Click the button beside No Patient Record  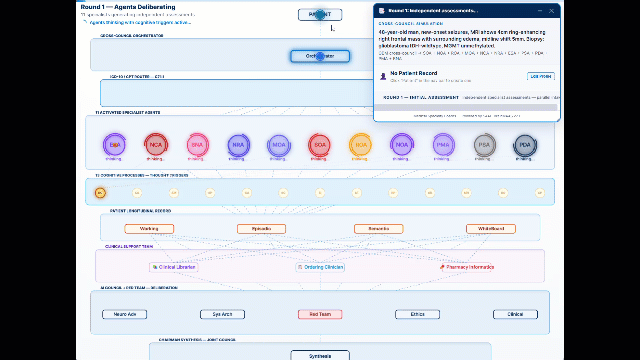click(x=541, y=76)
